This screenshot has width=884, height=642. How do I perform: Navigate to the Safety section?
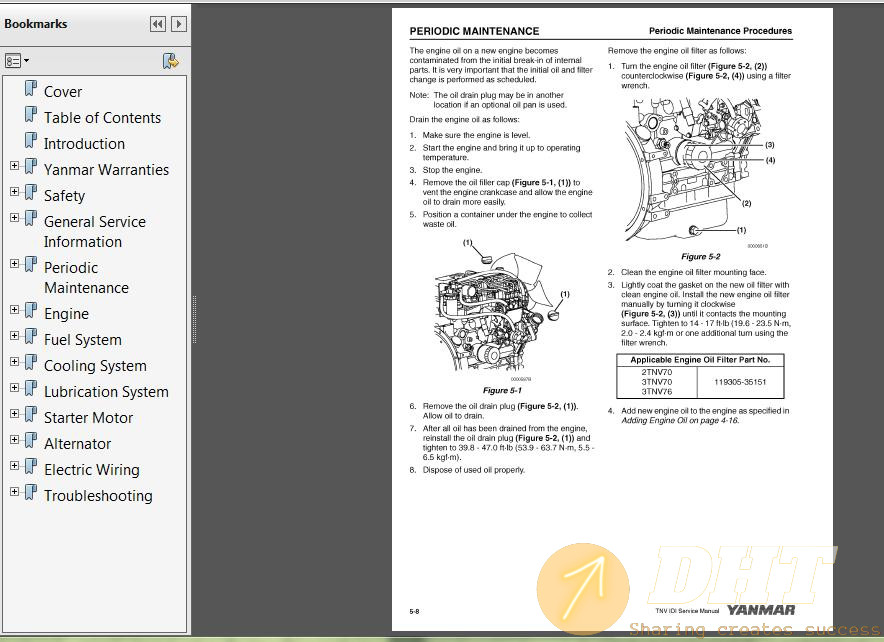(x=64, y=196)
